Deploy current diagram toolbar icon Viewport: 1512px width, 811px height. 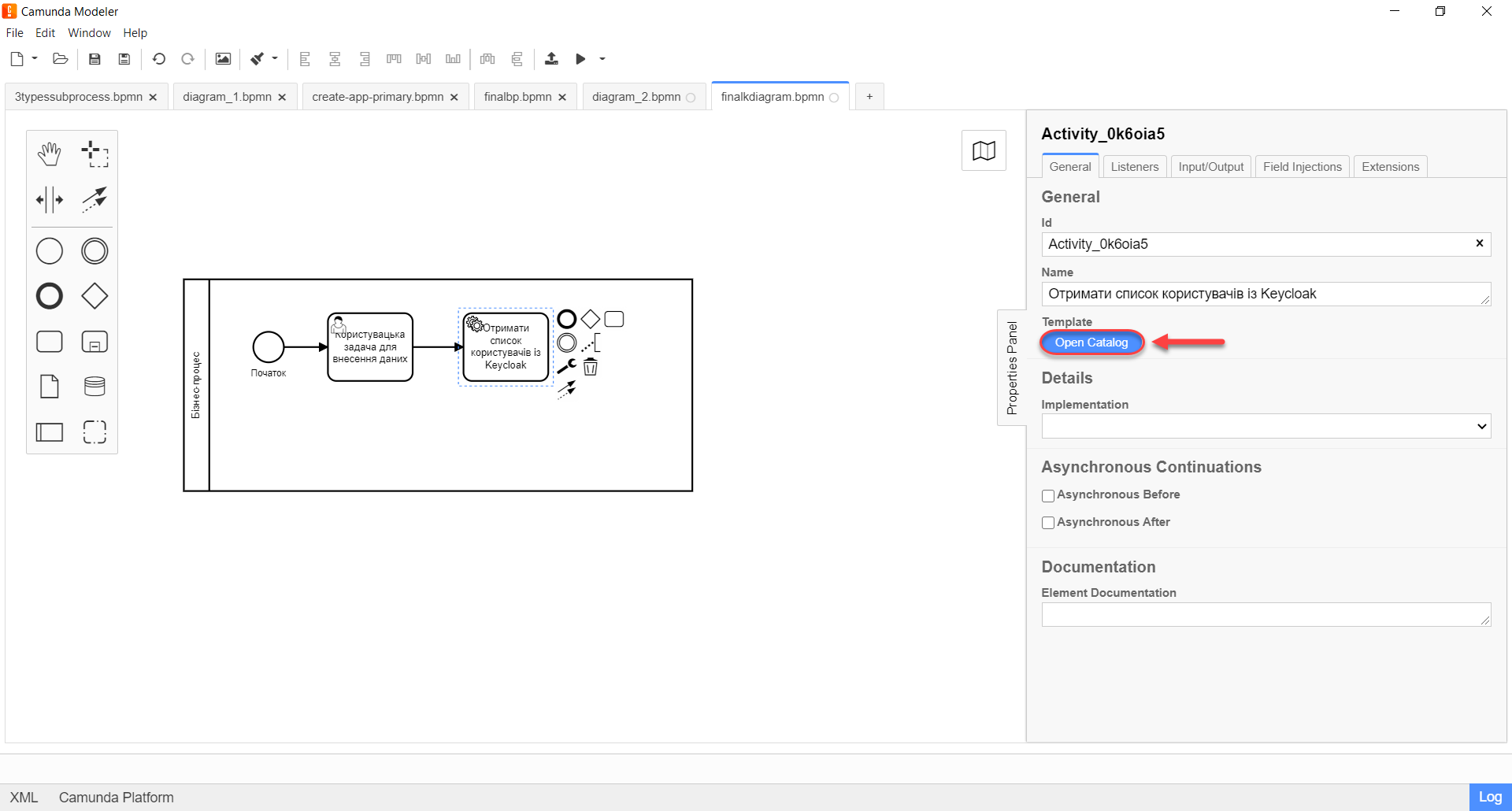551,59
